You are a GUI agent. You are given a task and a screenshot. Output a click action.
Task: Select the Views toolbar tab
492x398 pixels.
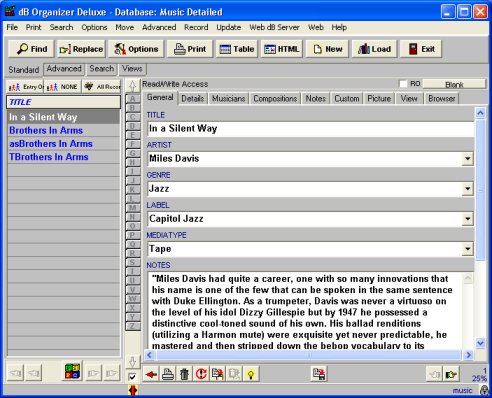(x=132, y=69)
